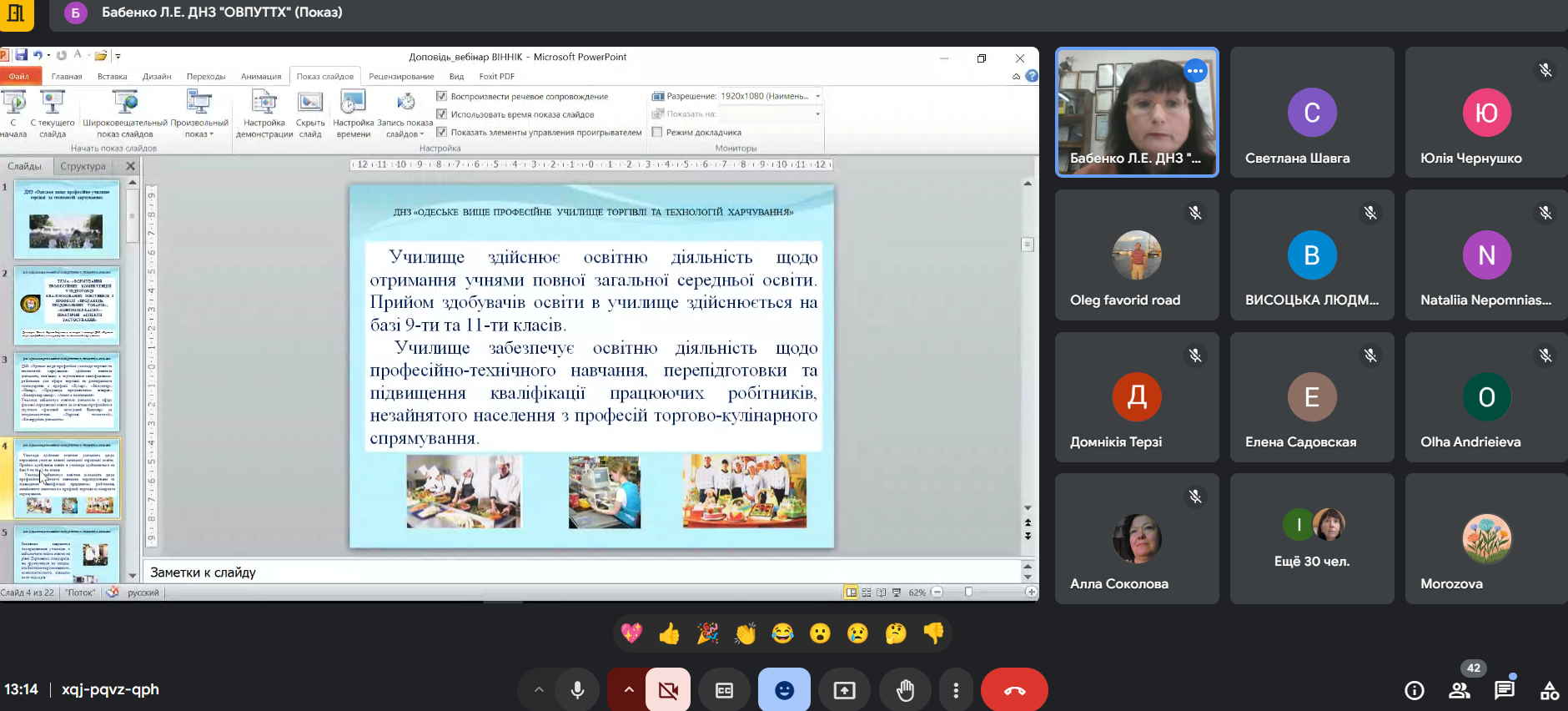The height and width of the screenshot is (711, 1568).
Task: Expand audio settings arrow beside microphone
Action: (539, 690)
